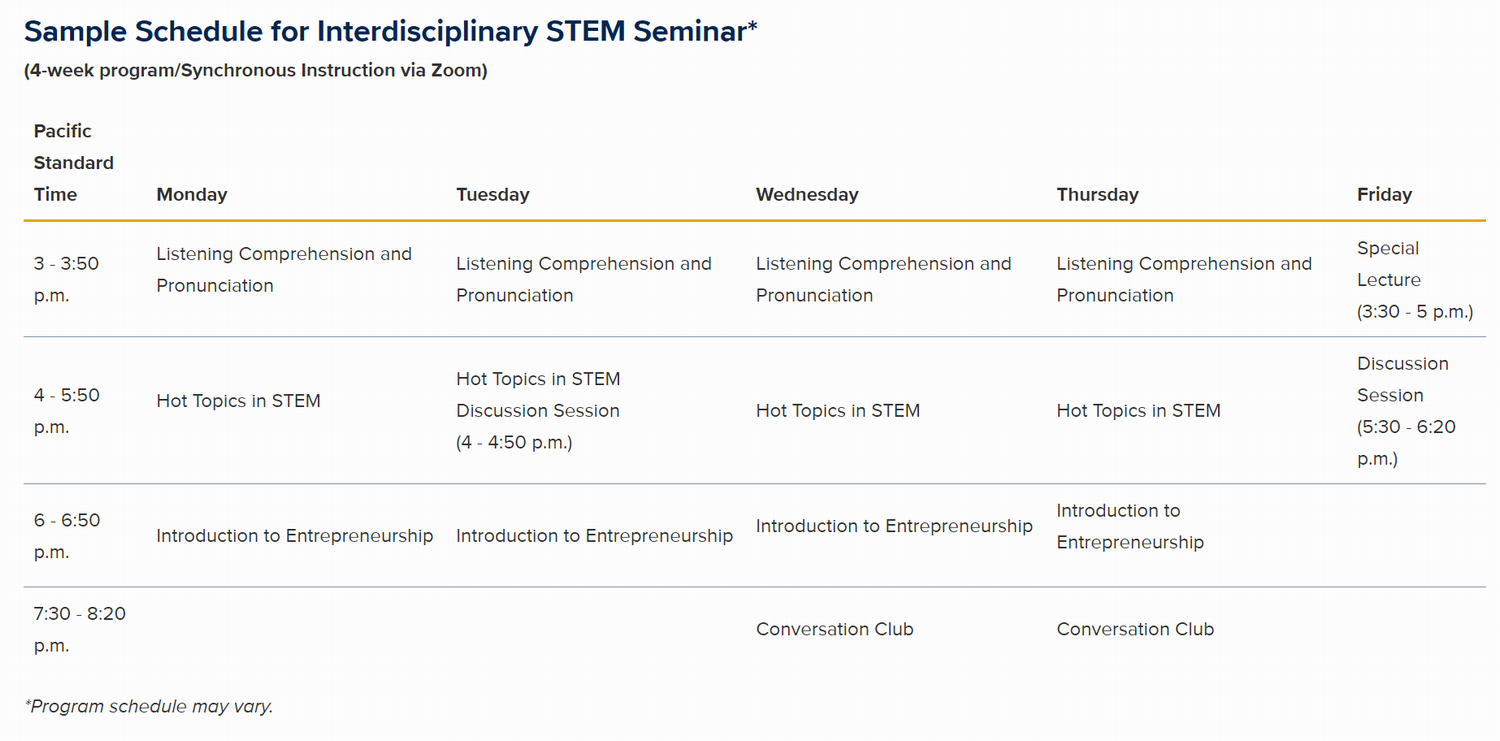
Task: Click the Thursday column header
Action: (x=1097, y=195)
